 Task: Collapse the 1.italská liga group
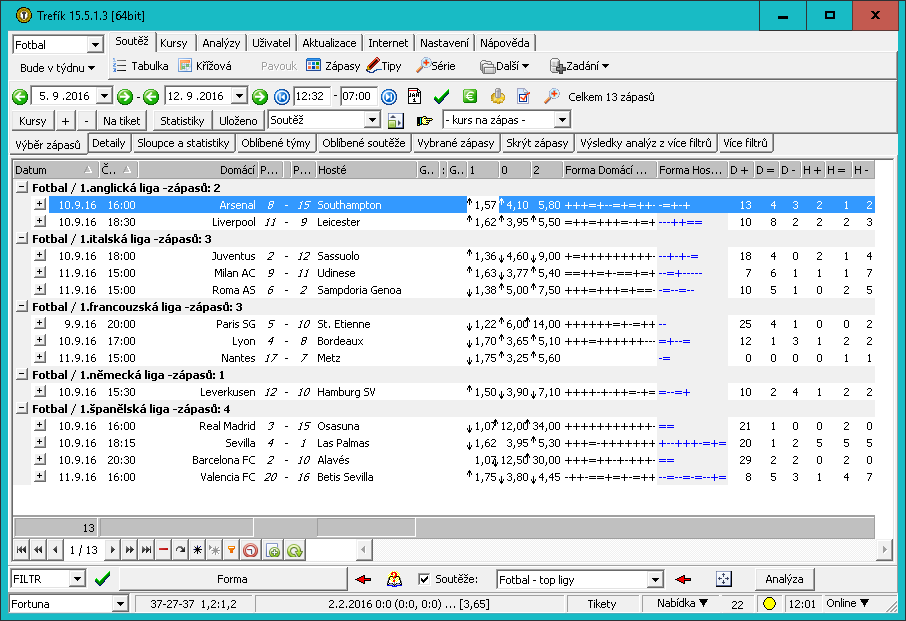[x=22, y=239]
